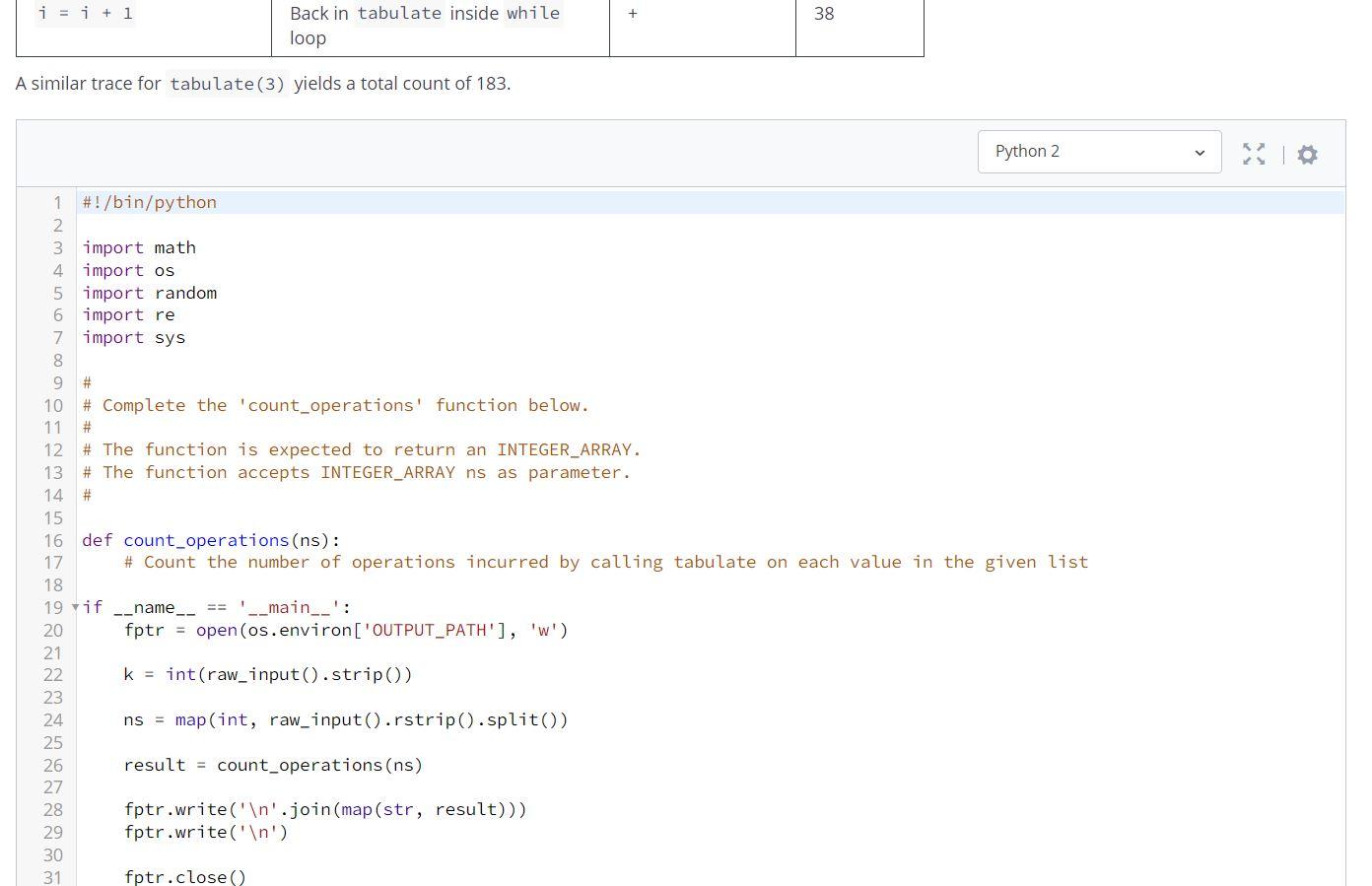
Task: Open the Python 2 language dropdown
Action: click(x=1099, y=151)
